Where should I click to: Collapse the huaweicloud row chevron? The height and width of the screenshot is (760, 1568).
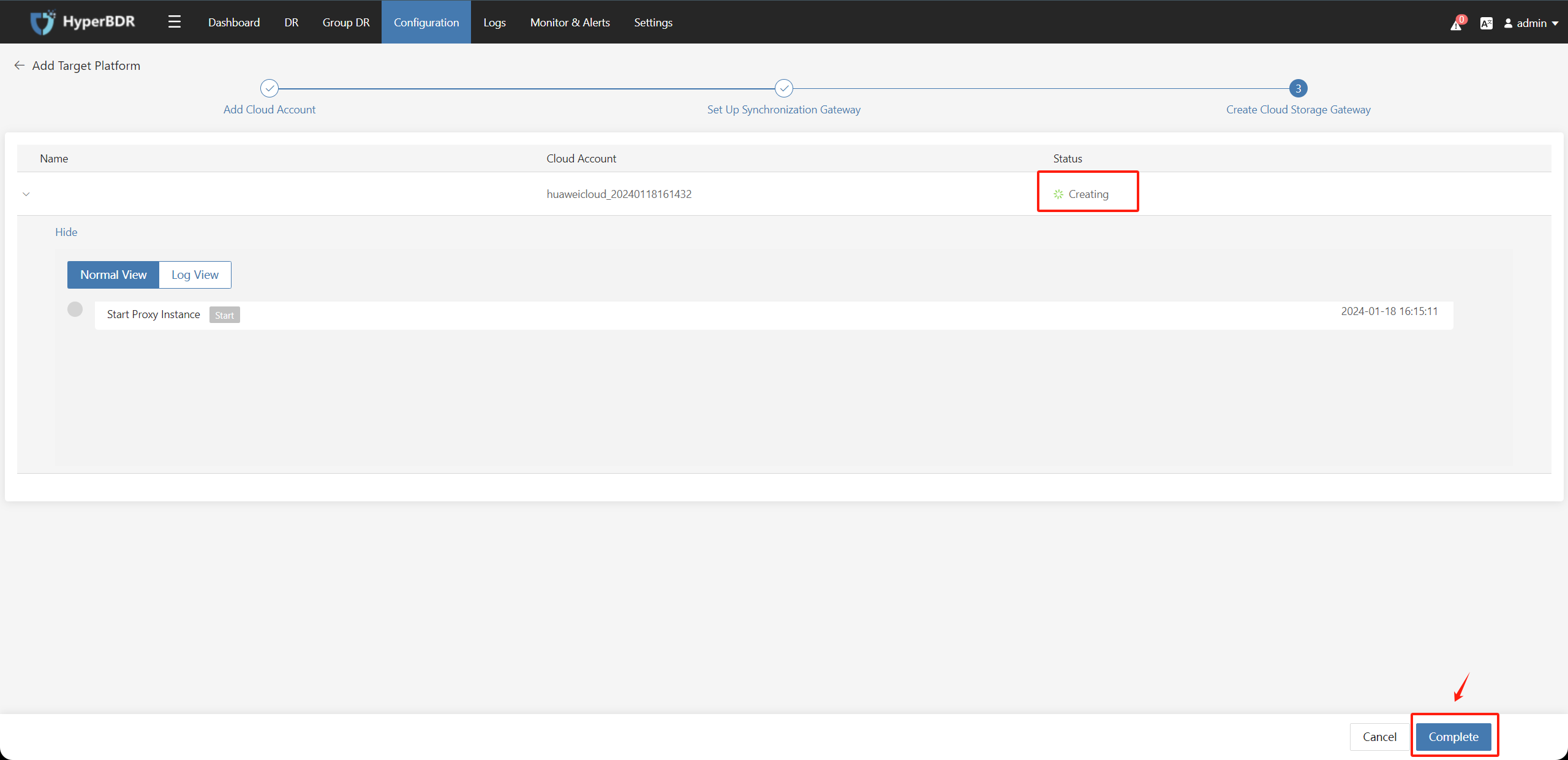point(26,194)
